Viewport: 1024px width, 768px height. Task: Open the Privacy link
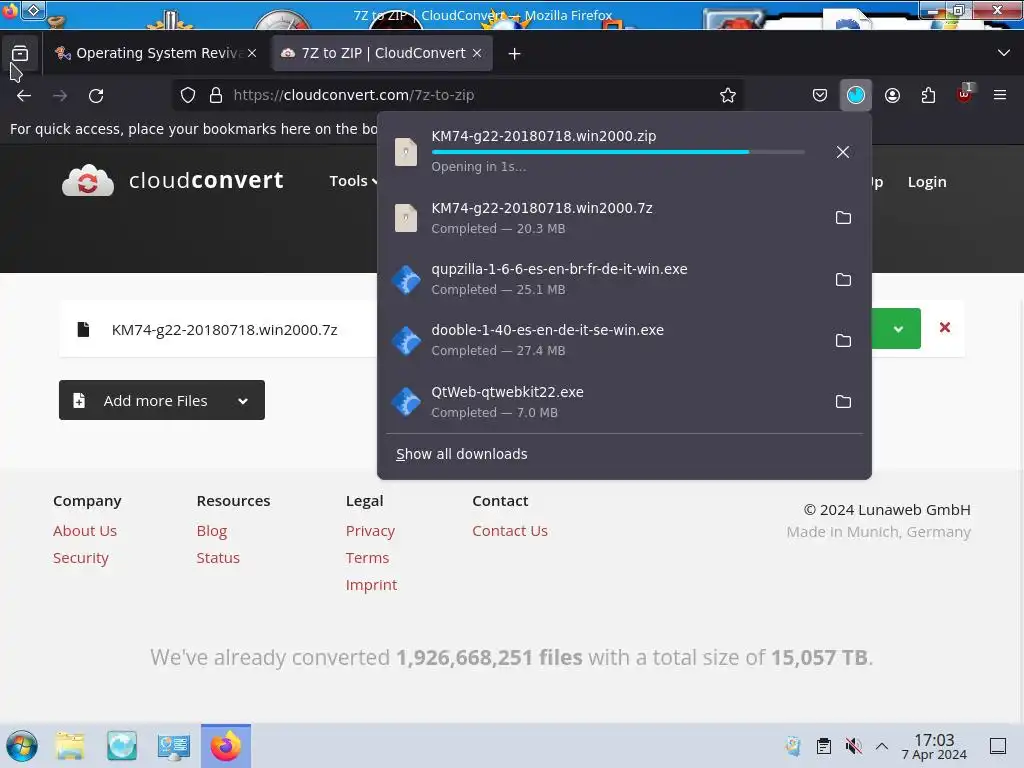370,531
